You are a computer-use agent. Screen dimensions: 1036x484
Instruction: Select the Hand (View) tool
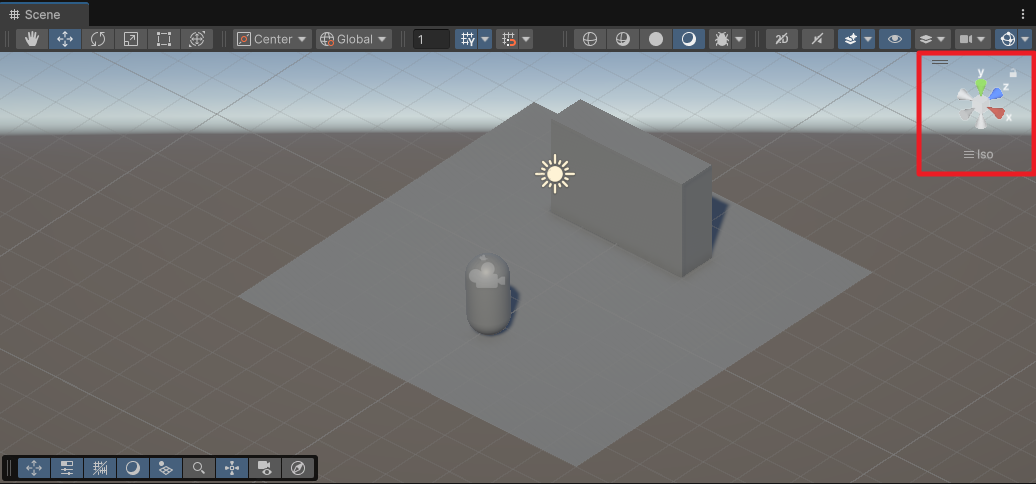coord(32,39)
